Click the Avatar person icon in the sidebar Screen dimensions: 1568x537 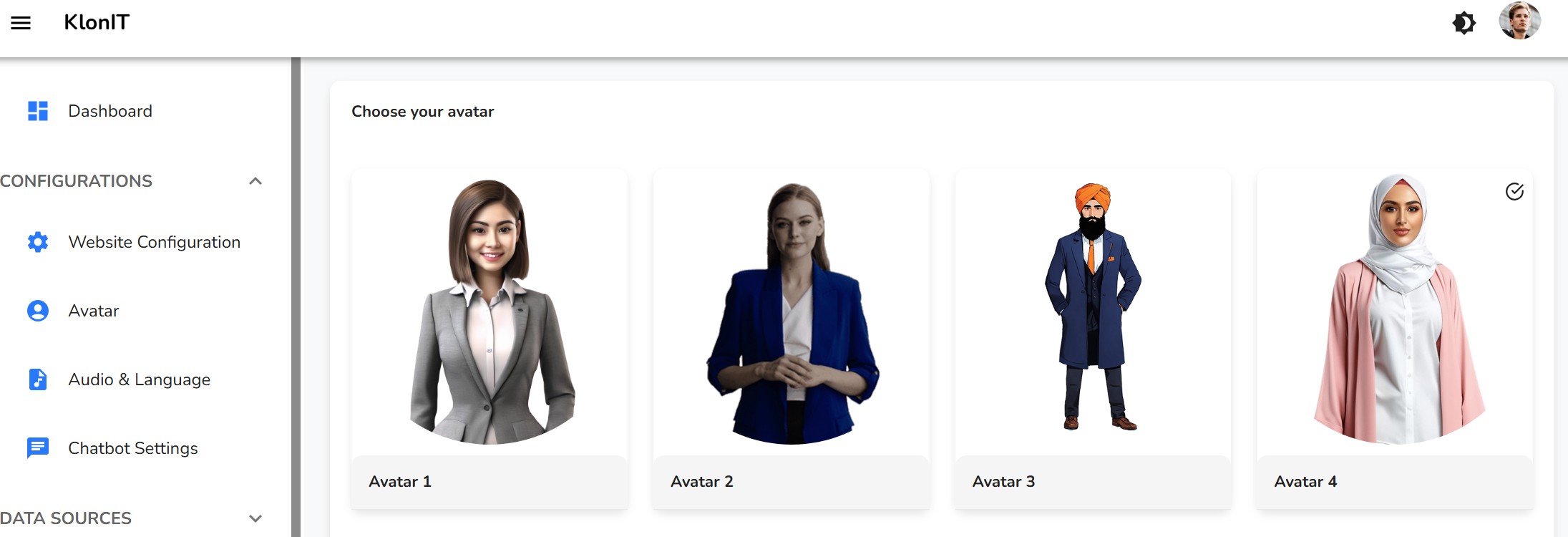point(38,311)
